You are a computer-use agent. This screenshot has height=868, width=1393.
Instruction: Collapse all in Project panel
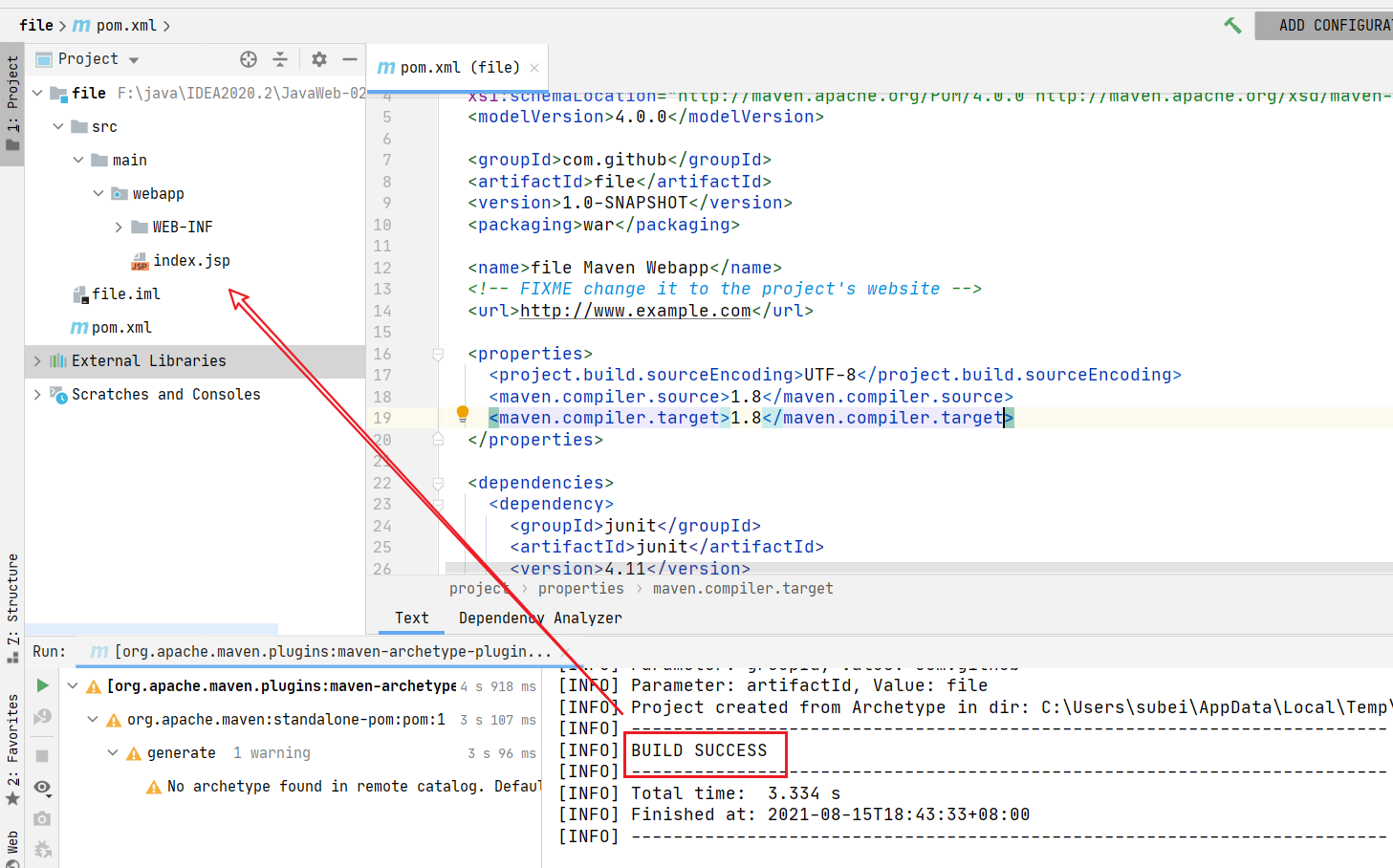point(280,59)
